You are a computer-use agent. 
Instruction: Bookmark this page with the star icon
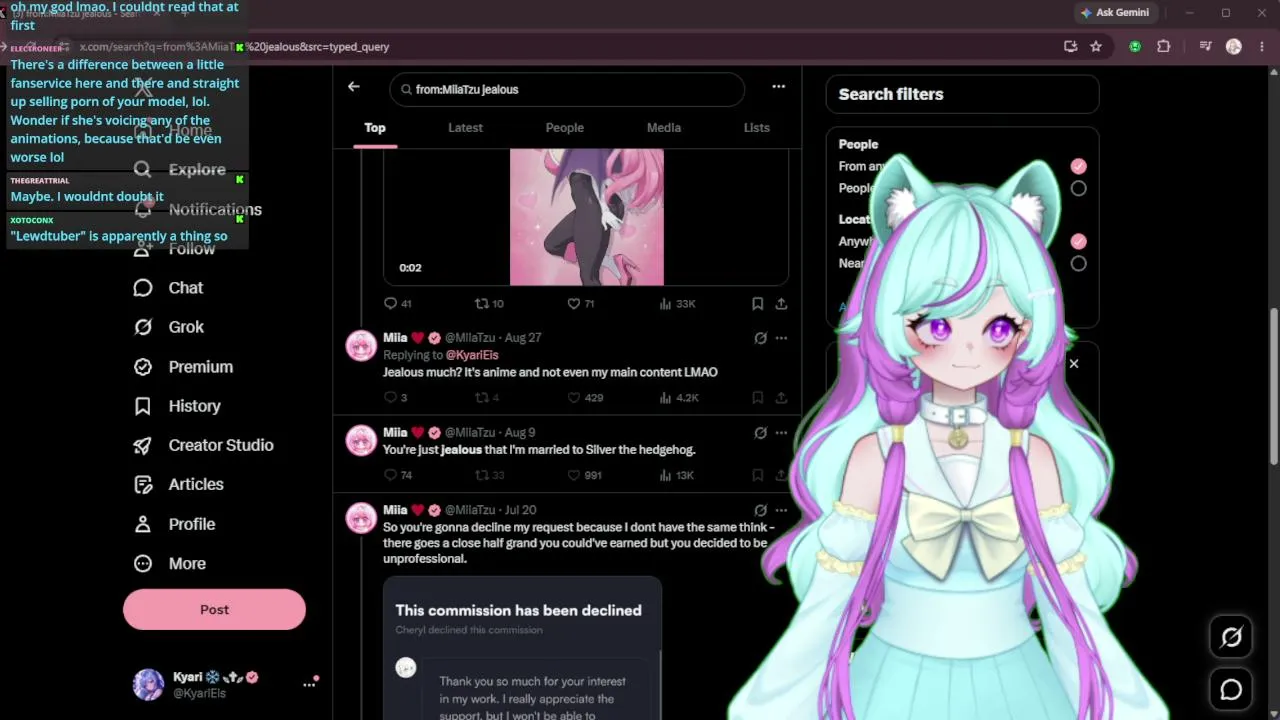(x=1096, y=47)
